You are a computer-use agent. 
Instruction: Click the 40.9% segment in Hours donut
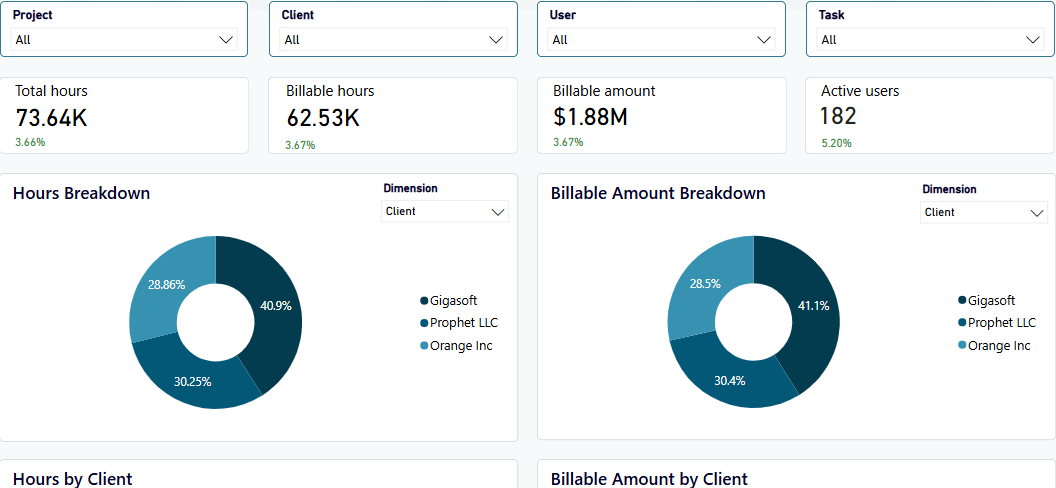pos(274,306)
